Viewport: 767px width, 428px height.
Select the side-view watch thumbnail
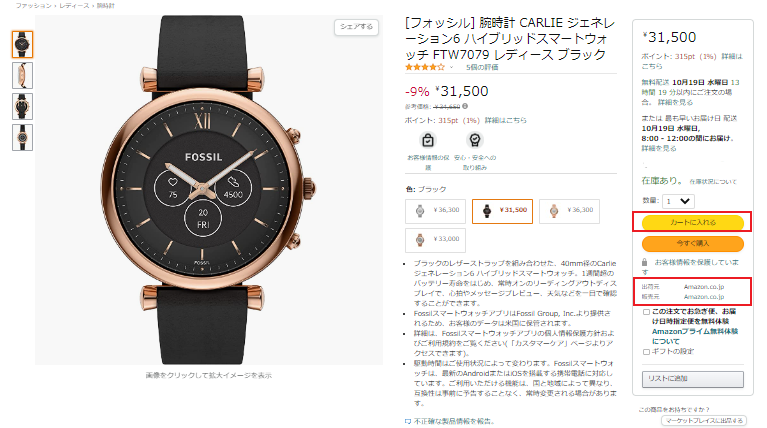[22, 75]
